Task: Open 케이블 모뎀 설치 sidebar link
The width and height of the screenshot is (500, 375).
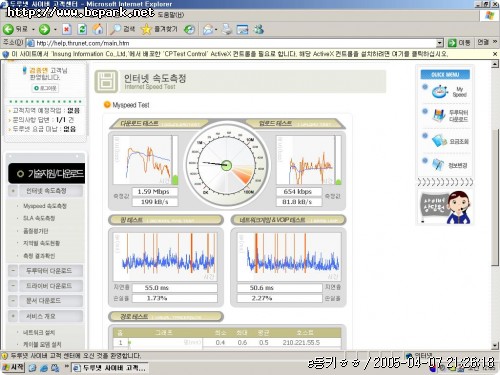Action: pyautogui.click(x=42, y=344)
